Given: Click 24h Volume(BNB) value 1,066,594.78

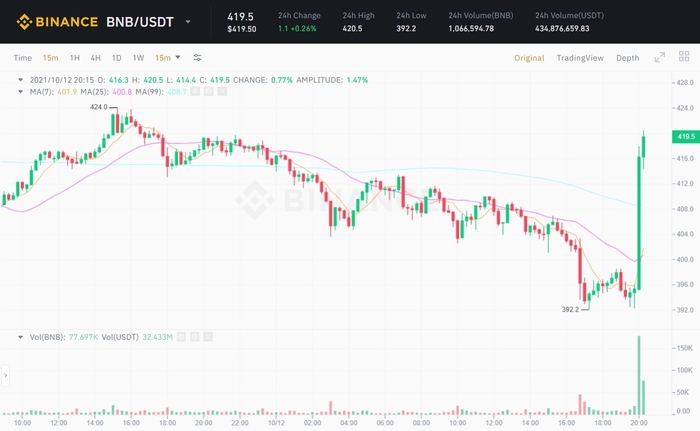Looking at the screenshot, I should pos(471,29).
